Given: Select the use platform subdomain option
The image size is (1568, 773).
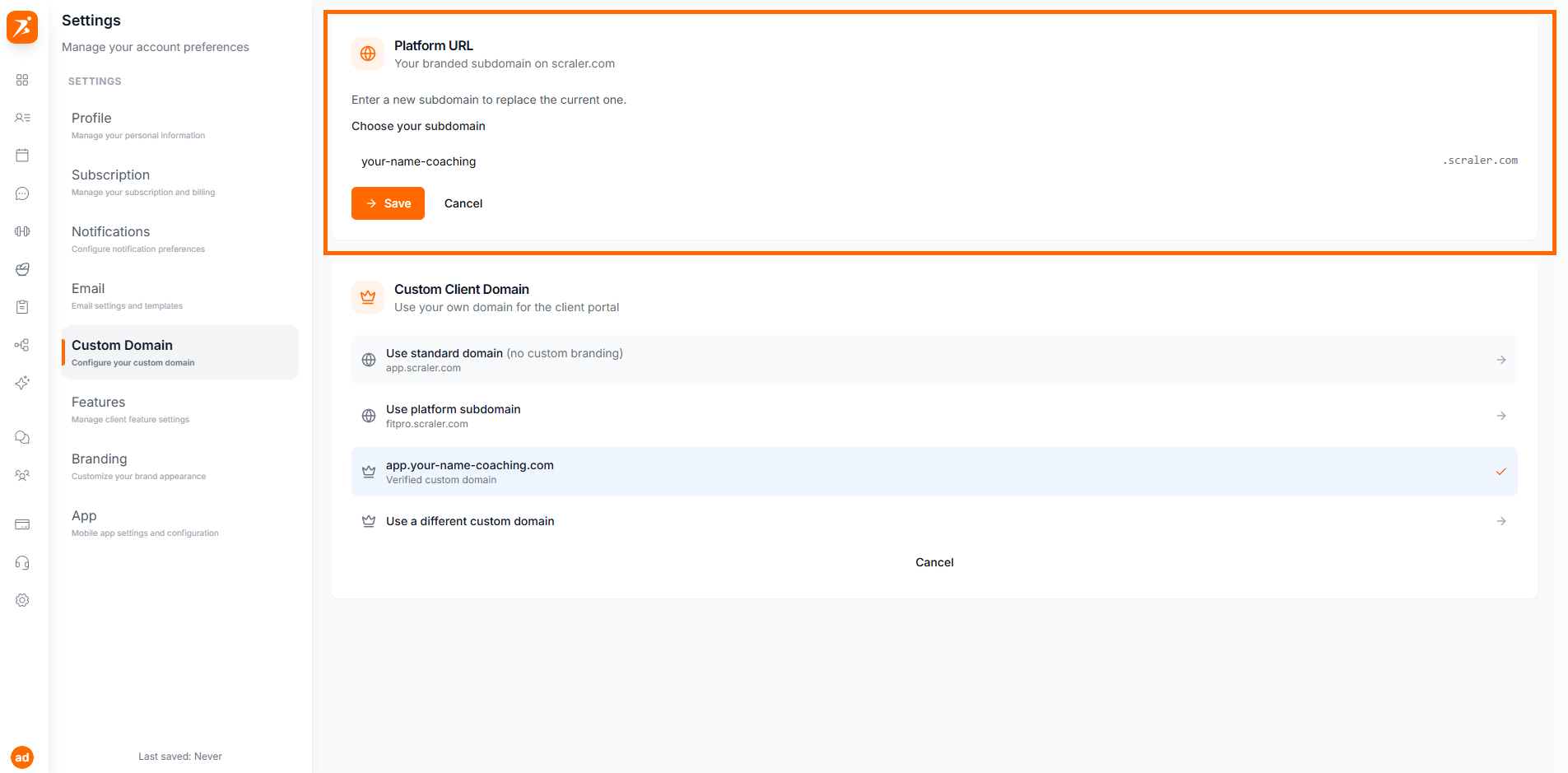Looking at the screenshot, I should pyautogui.click(x=934, y=416).
